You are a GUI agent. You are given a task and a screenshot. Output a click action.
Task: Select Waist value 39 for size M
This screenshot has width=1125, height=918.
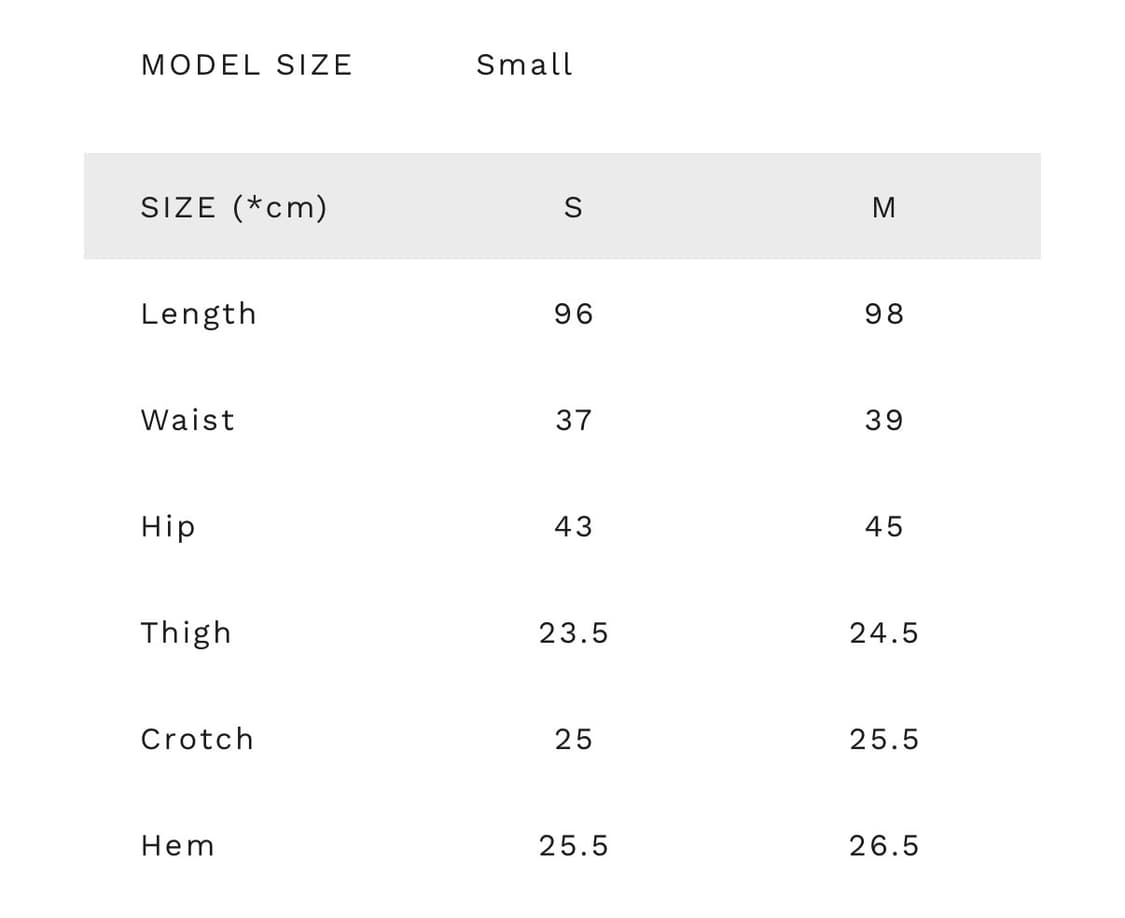coord(884,420)
